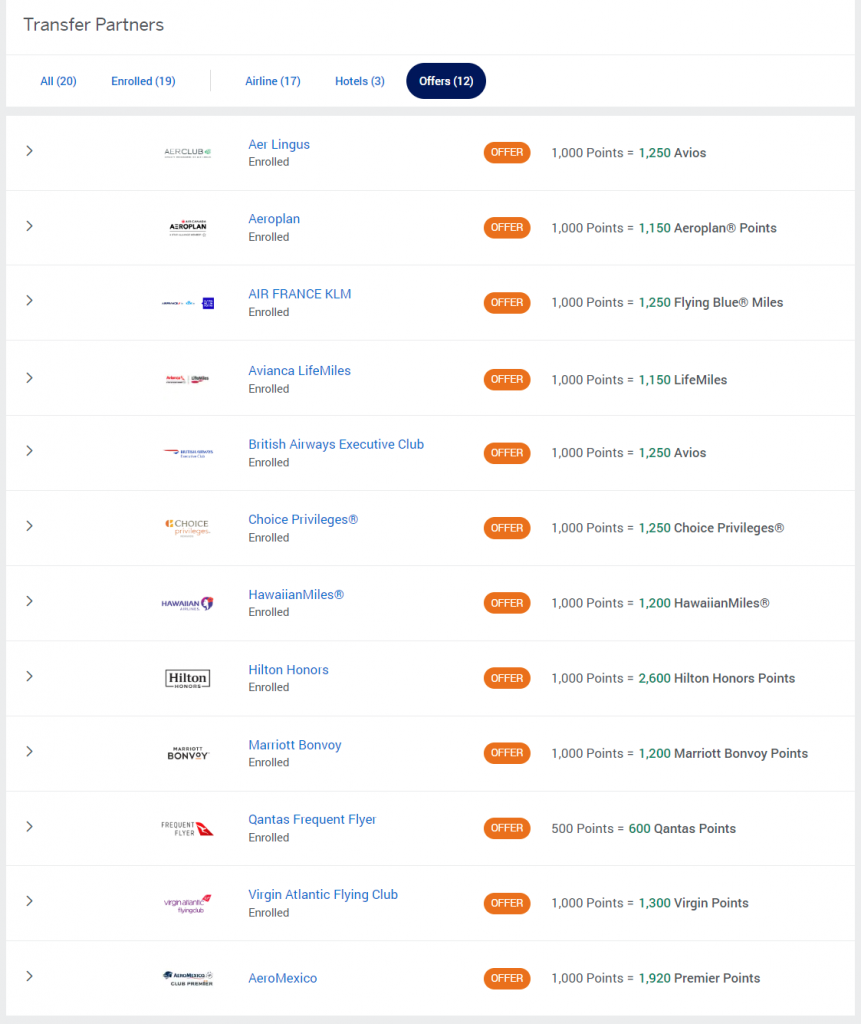Click the Marriott Bonvoy logo
This screenshot has height=1024, width=861.
pos(188,753)
